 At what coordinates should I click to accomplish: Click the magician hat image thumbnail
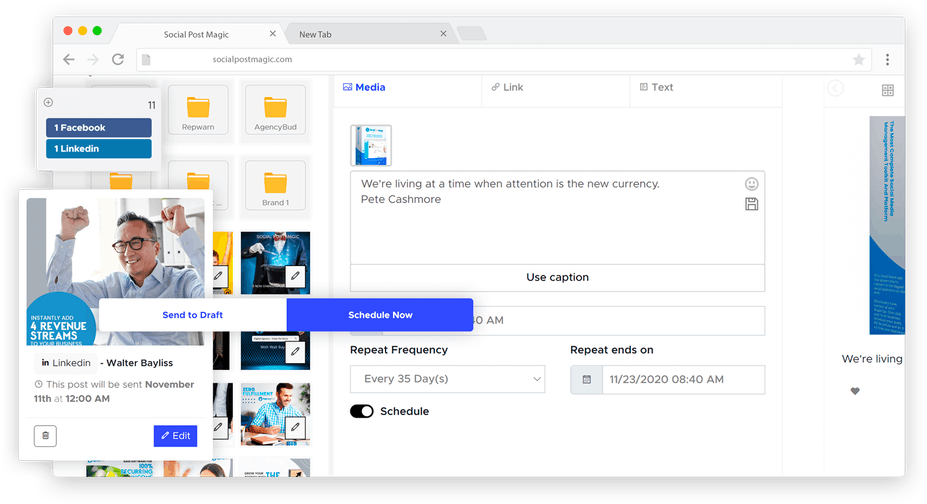coord(275,263)
